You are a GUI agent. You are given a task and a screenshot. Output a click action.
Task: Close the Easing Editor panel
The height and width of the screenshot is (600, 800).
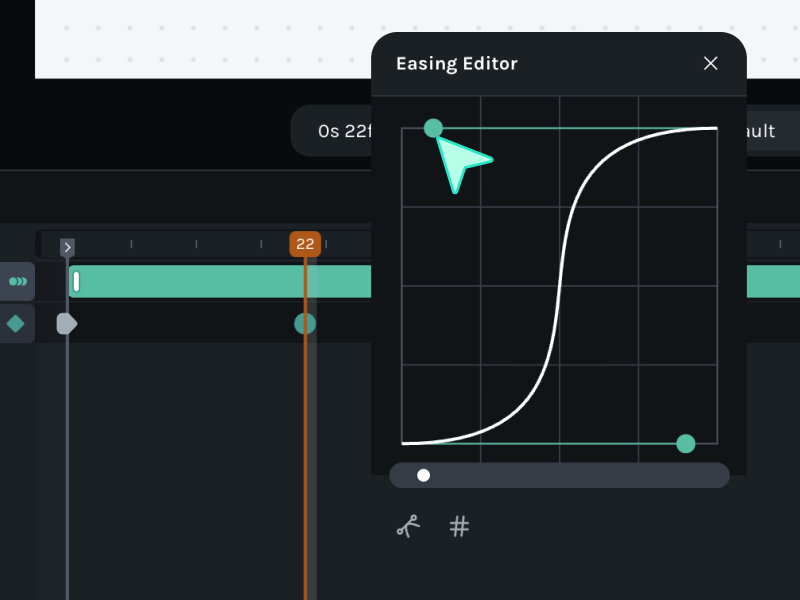pos(711,63)
